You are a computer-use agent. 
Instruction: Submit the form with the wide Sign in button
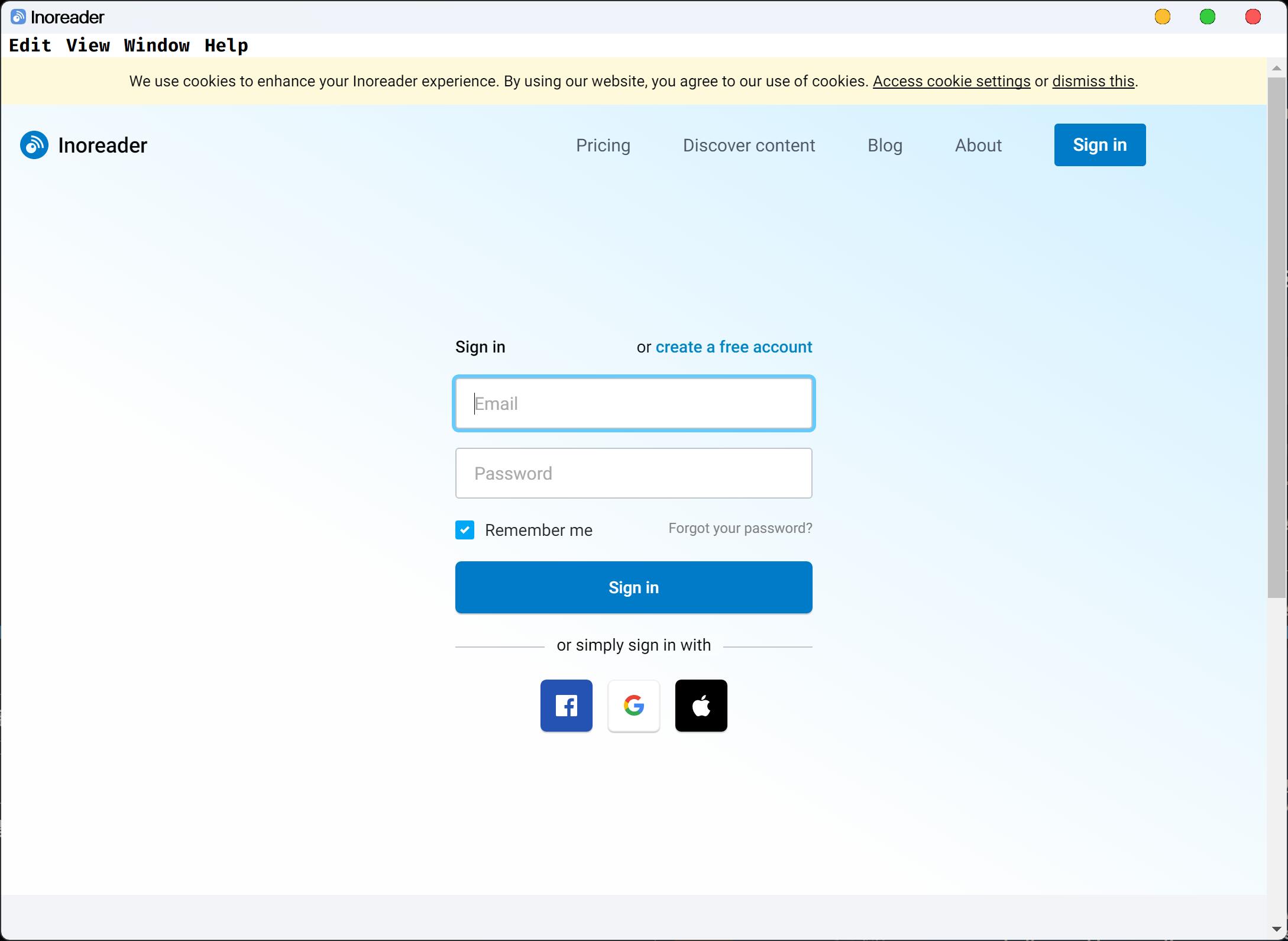pos(633,587)
